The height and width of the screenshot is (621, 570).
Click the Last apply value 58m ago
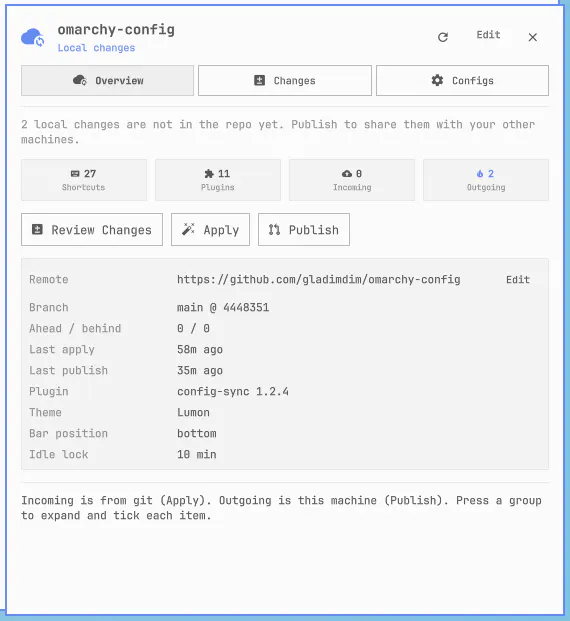click(x=200, y=350)
